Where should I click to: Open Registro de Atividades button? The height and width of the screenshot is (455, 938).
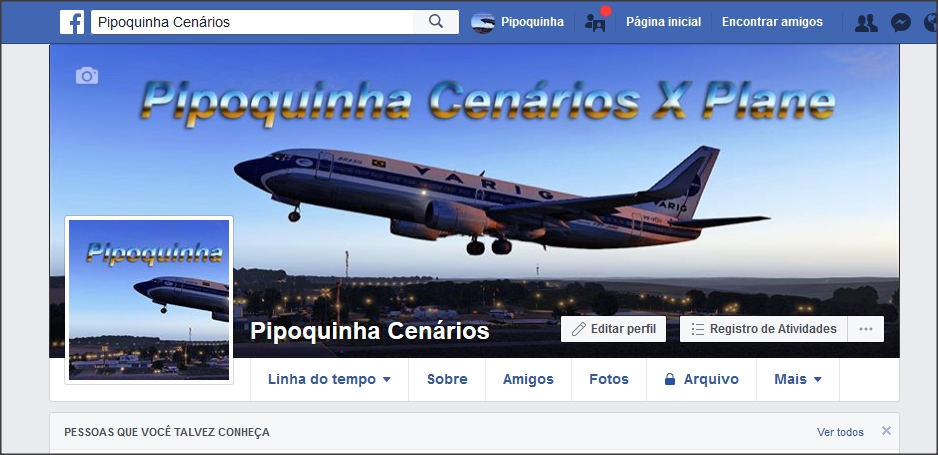(x=763, y=329)
